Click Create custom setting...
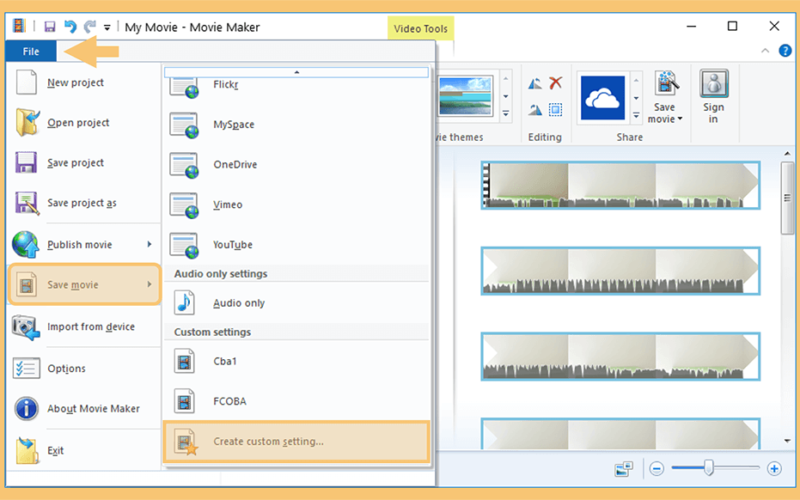 [296, 442]
